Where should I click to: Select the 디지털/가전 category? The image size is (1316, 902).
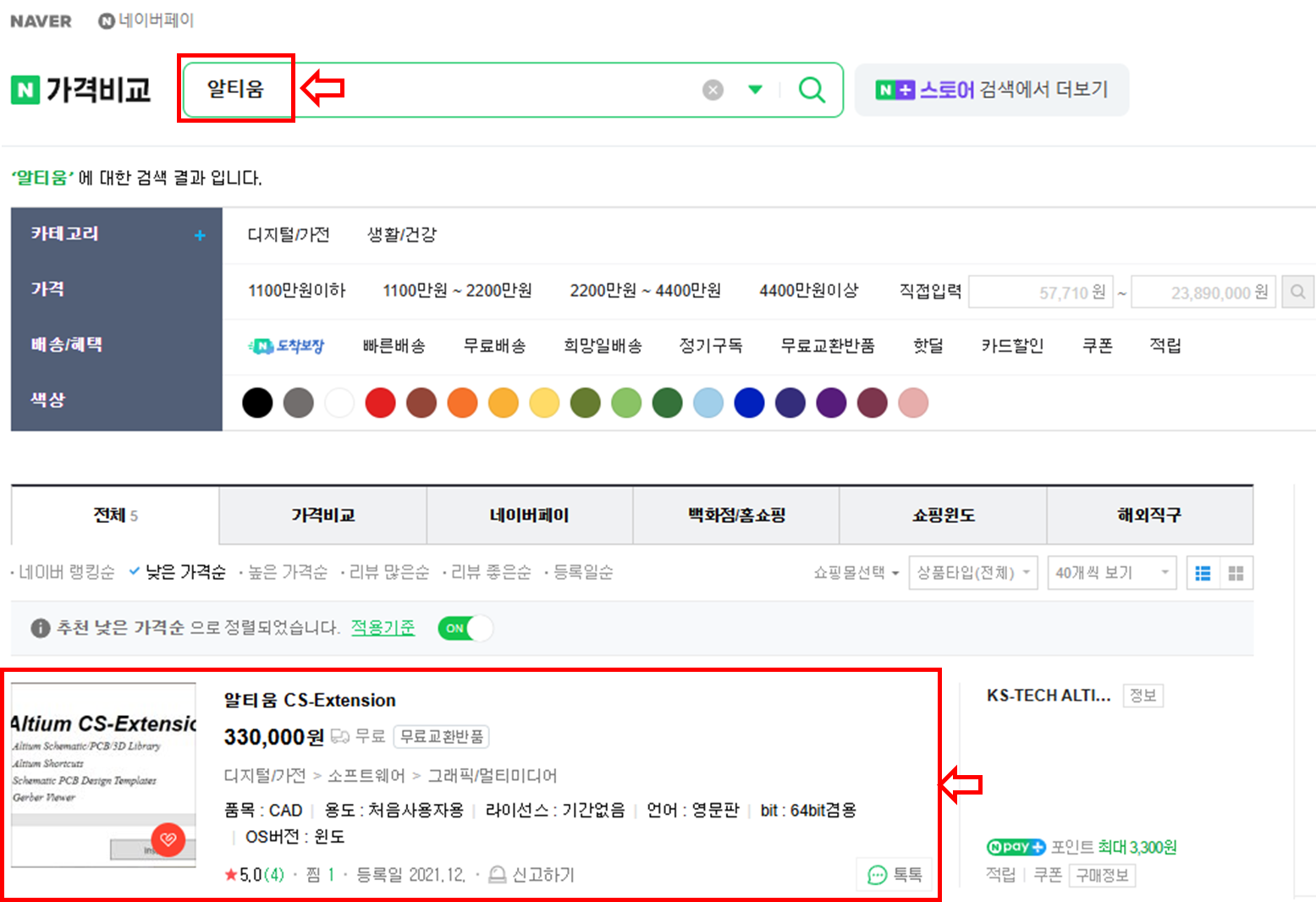tap(289, 234)
